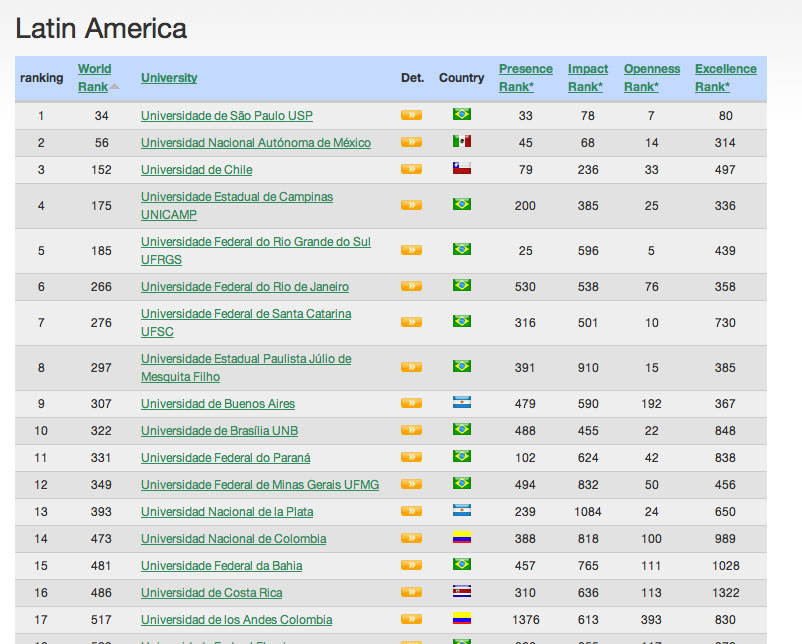Select the 'ranking' column header text
Screen dimensions: 802x644
tap(41, 78)
